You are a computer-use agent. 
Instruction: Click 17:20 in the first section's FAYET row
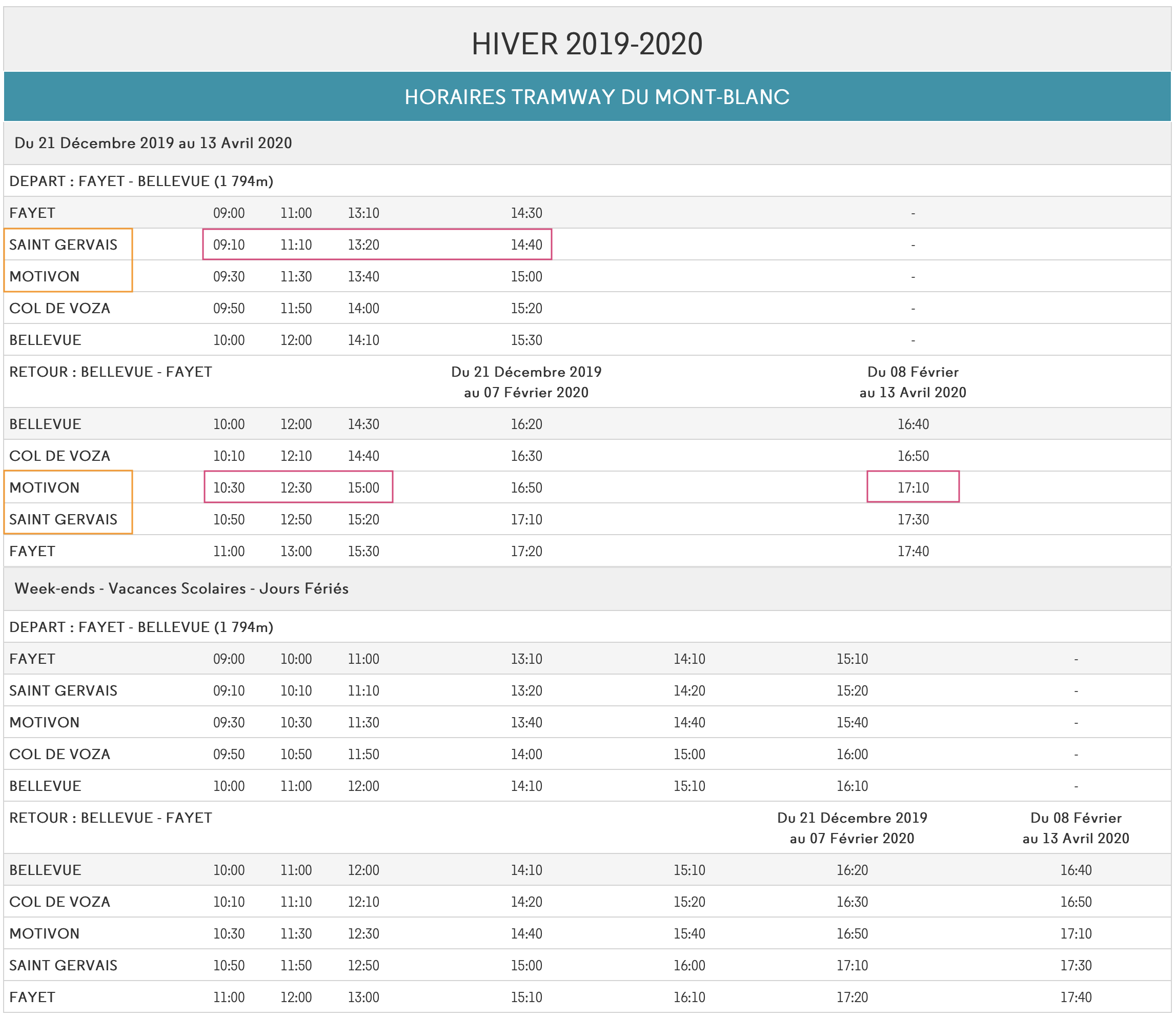pos(526,551)
